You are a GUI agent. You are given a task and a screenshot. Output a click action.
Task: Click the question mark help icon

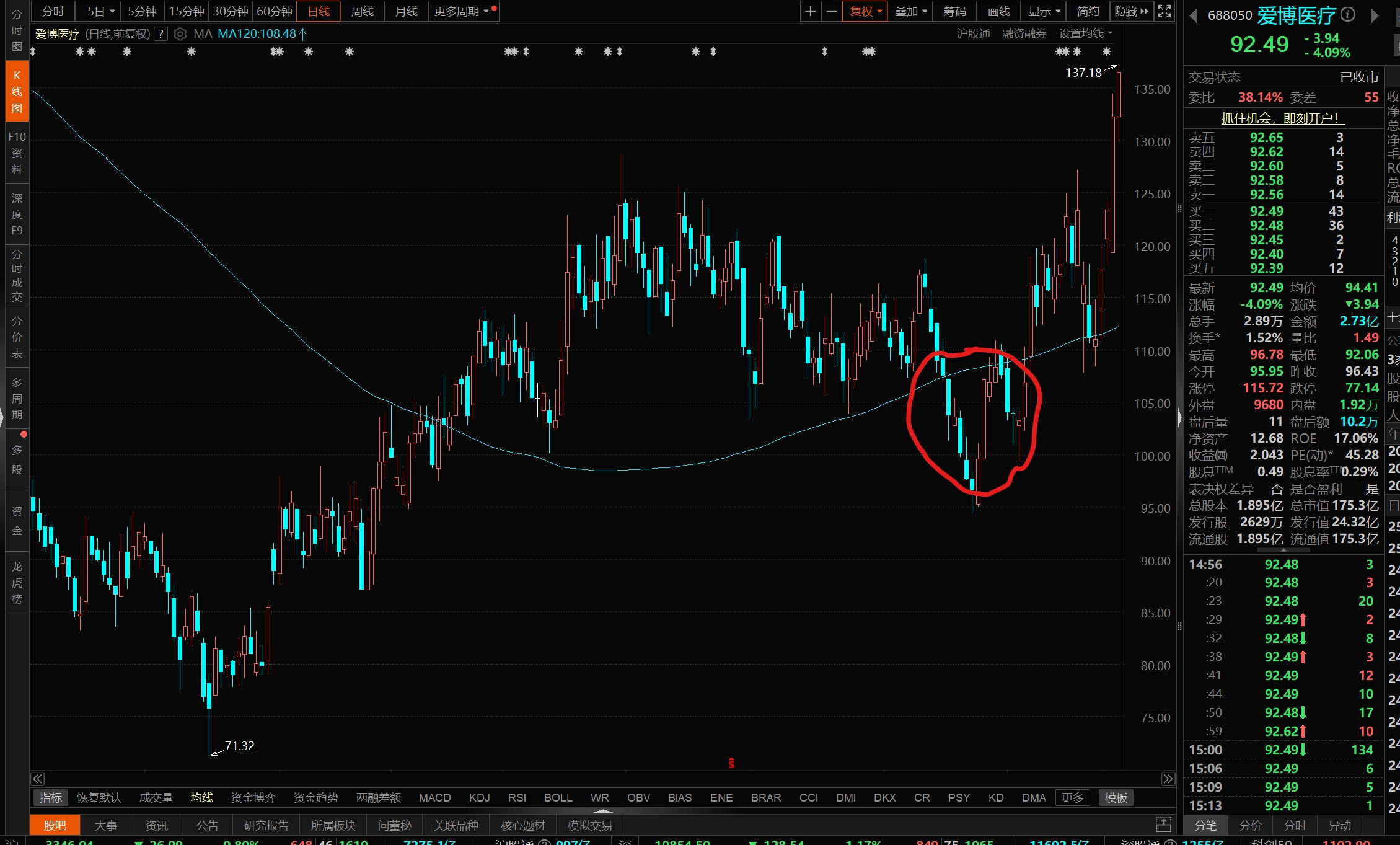[x=161, y=33]
